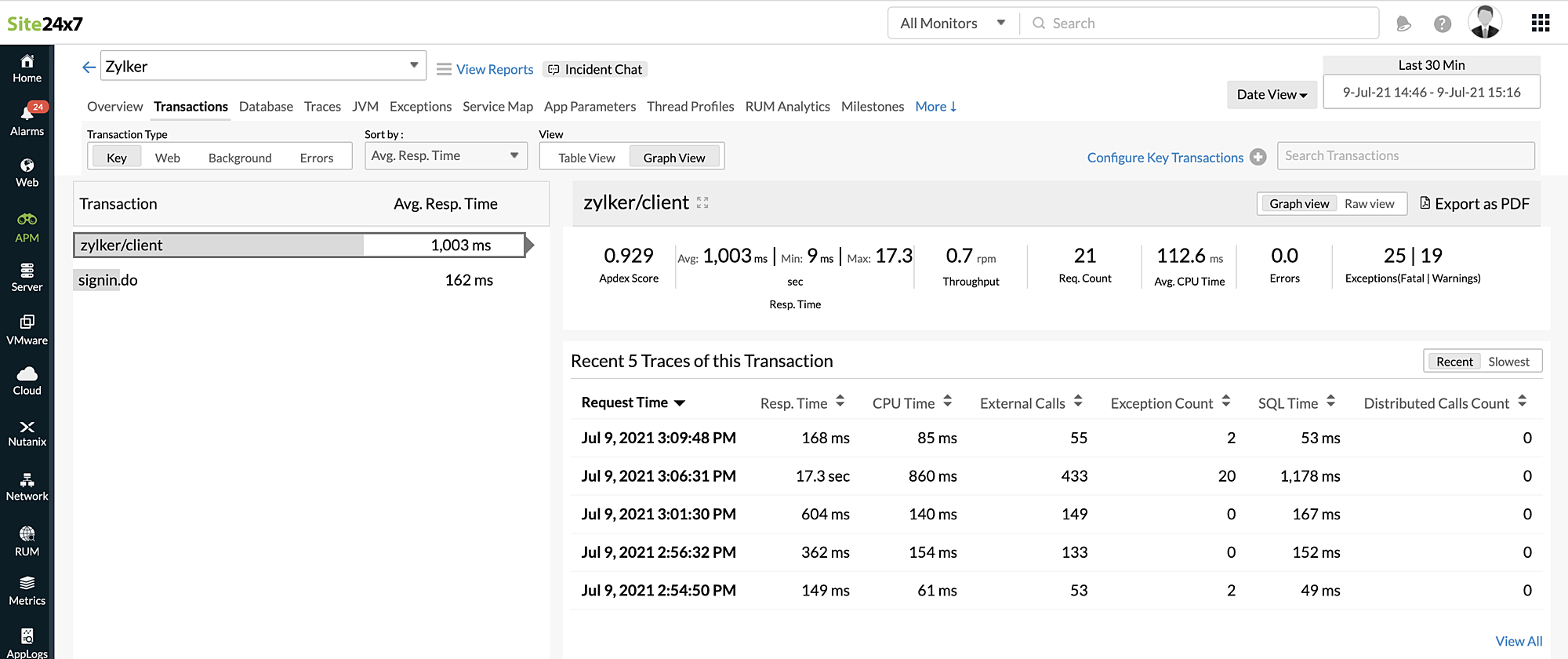
Task: Click the back arrow beside Zylker
Action: (x=89, y=67)
